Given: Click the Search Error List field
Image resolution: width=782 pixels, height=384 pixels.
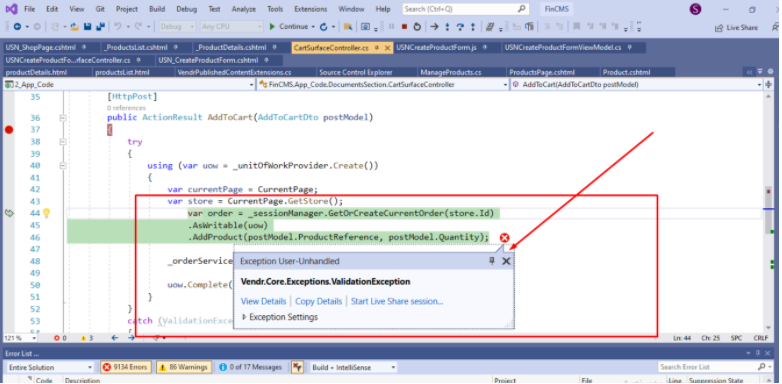Looking at the screenshot, I should tap(712, 368).
